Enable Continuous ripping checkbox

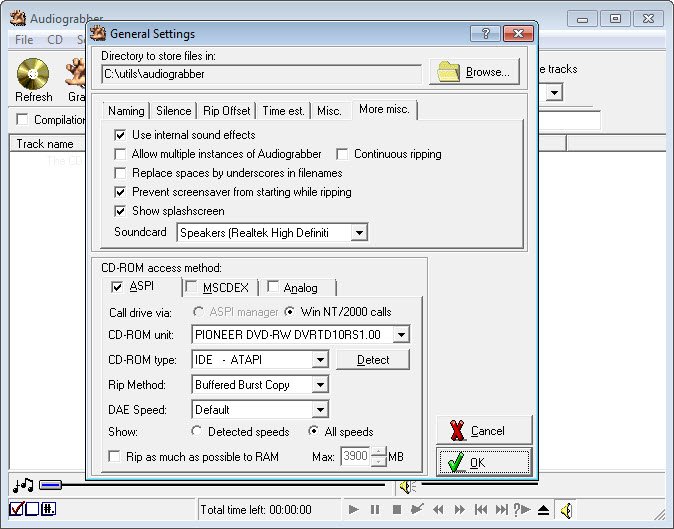[x=342, y=154]
